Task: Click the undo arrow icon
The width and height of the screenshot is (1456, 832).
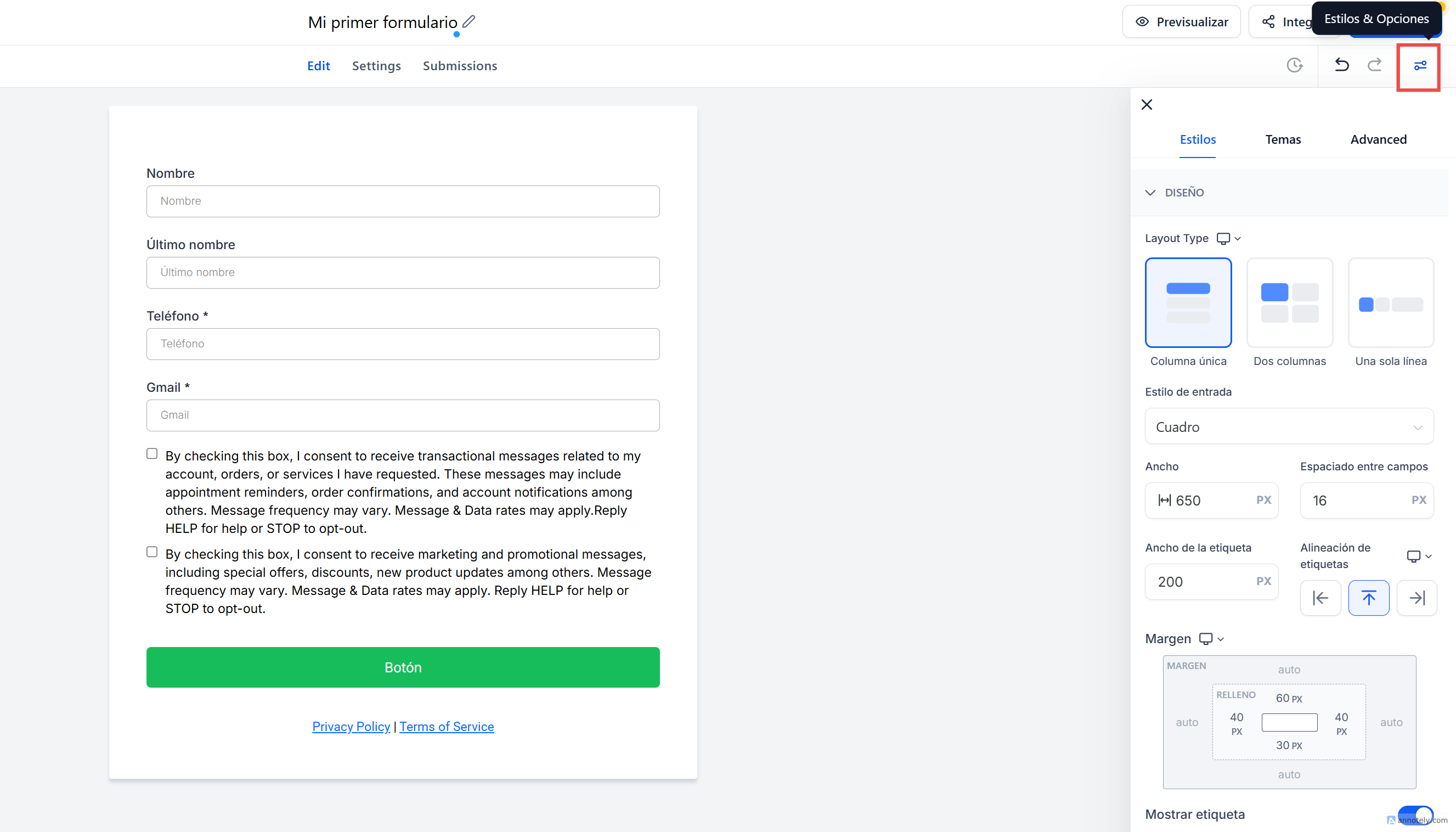Action: click(1342, 65)
